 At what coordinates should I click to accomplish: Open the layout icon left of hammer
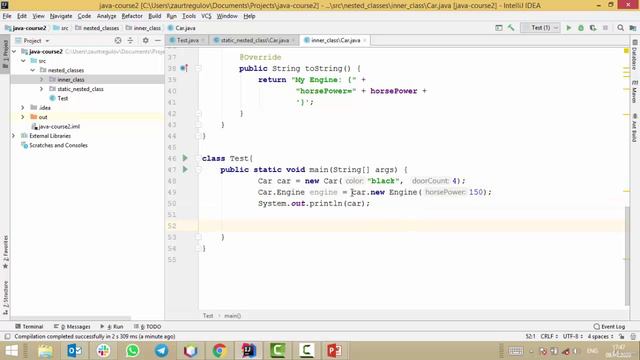coord(499,28)
